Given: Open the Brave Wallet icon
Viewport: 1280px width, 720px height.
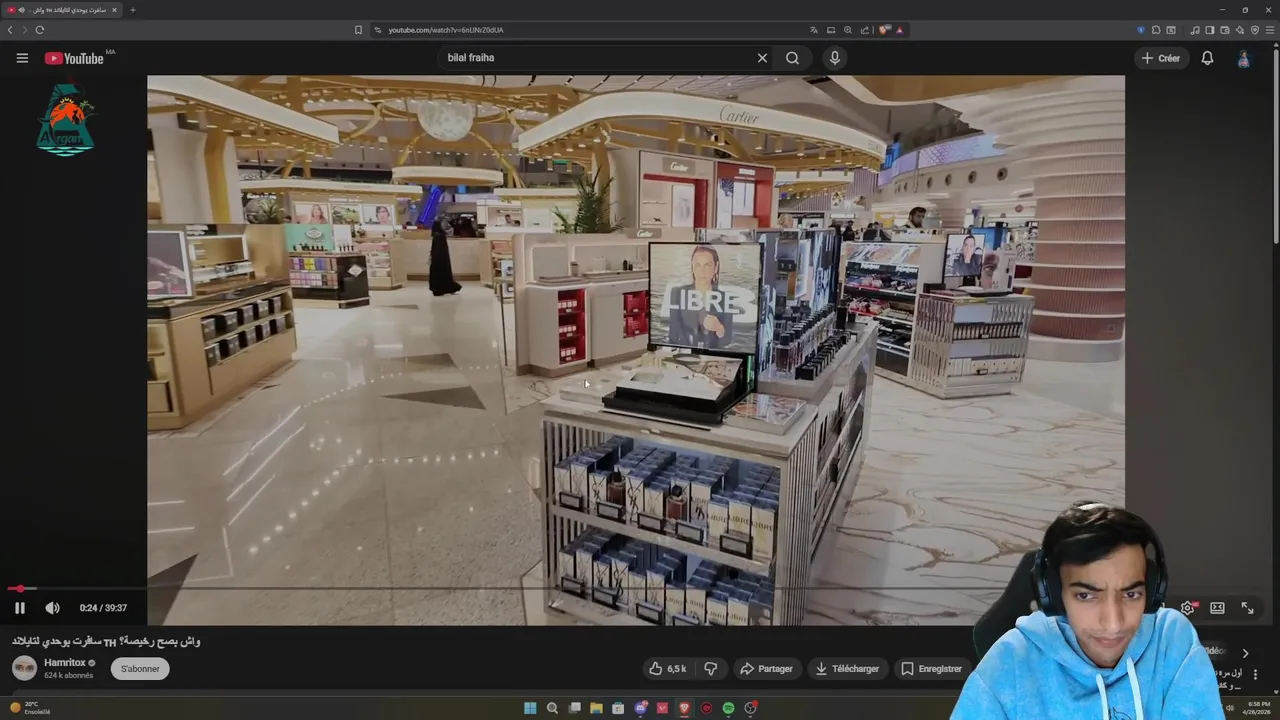Looking at the screenshot, I should 1224,30.
